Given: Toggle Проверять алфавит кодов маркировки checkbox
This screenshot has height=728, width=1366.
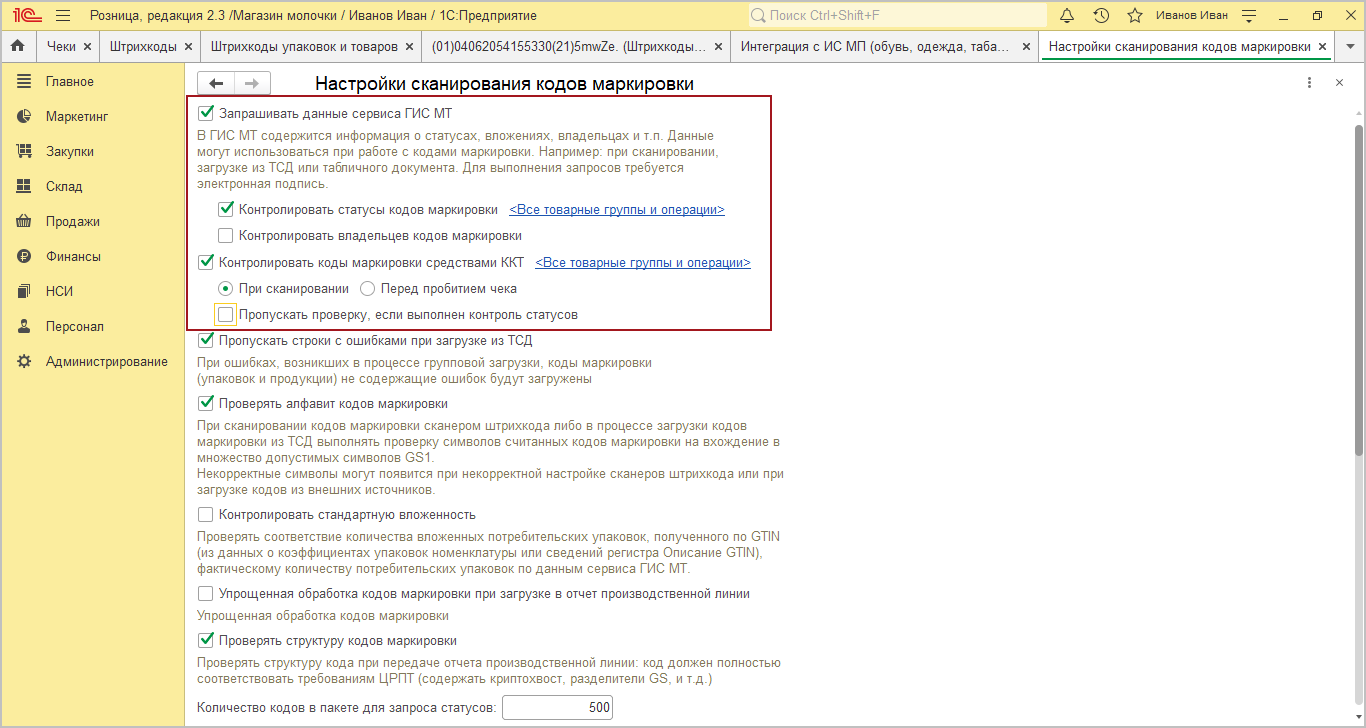Looking at the screenshot, I should [207, 403].
